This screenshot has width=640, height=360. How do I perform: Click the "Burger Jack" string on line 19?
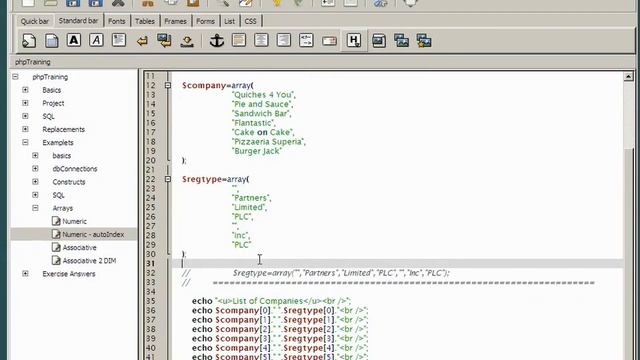257,151
